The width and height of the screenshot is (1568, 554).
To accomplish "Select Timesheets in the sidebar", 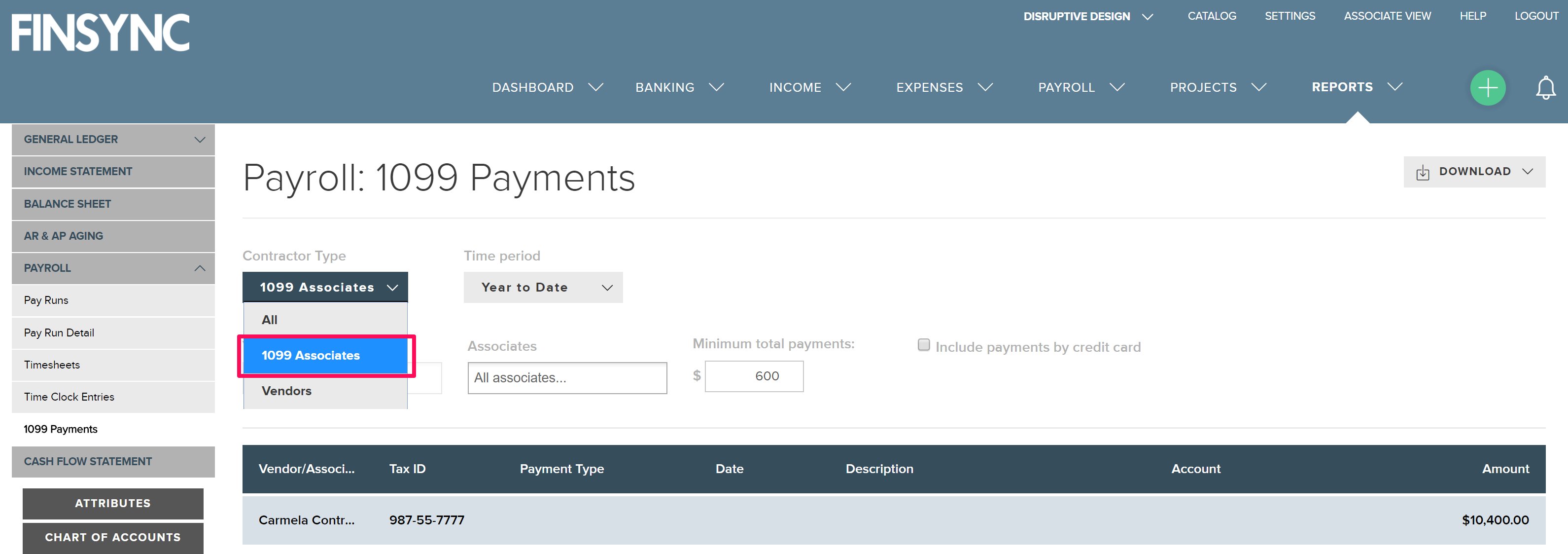I will [x=113, y=365].
